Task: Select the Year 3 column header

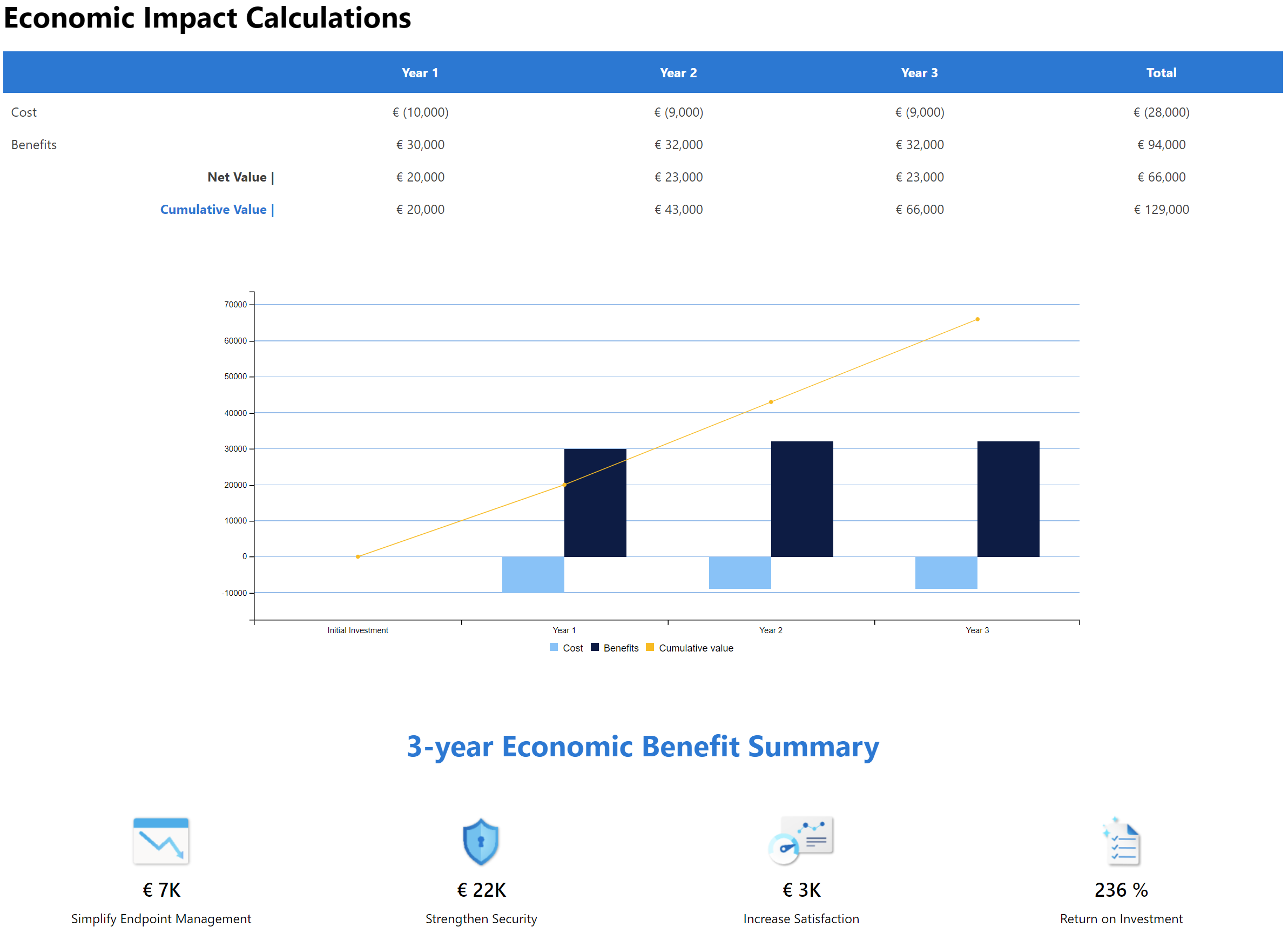Action: pos(920,73)
